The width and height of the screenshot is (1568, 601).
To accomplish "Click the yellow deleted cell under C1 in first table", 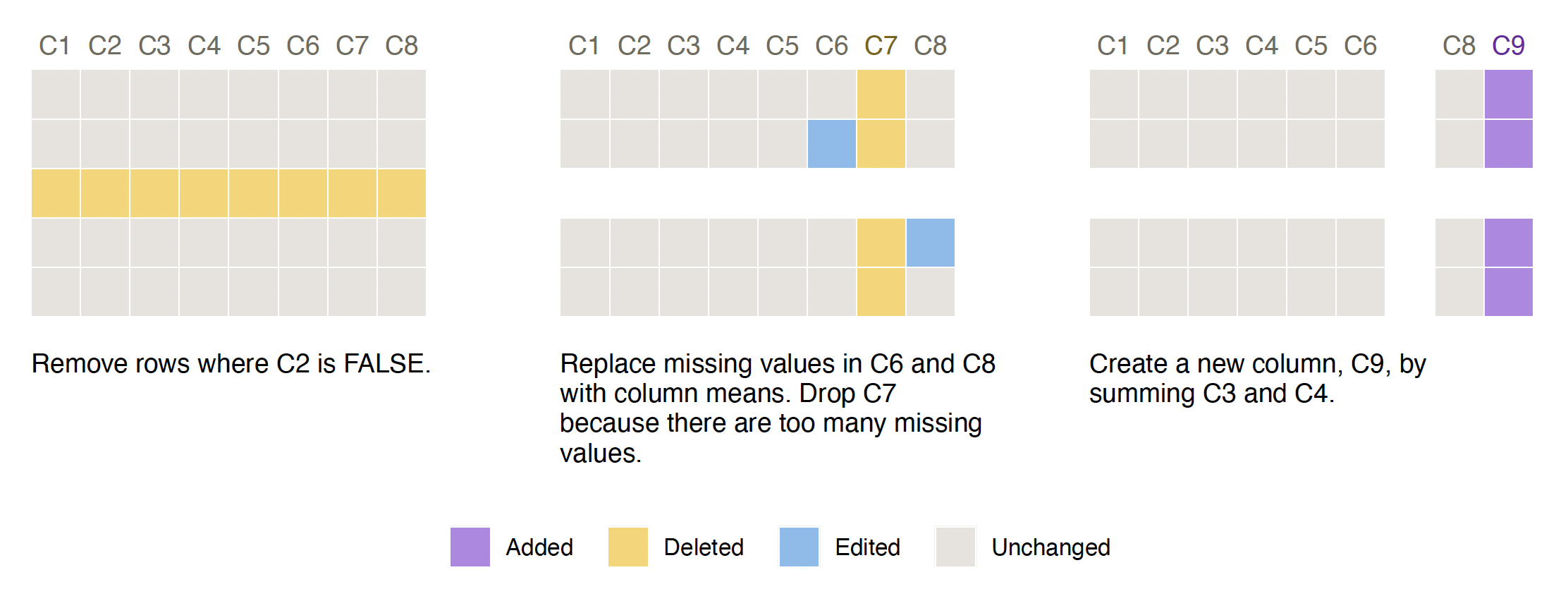I will point(56,193).
